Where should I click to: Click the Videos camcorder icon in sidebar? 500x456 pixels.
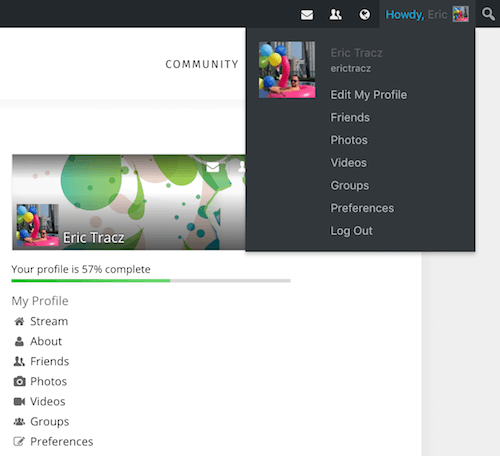click(x=19, y=401)
